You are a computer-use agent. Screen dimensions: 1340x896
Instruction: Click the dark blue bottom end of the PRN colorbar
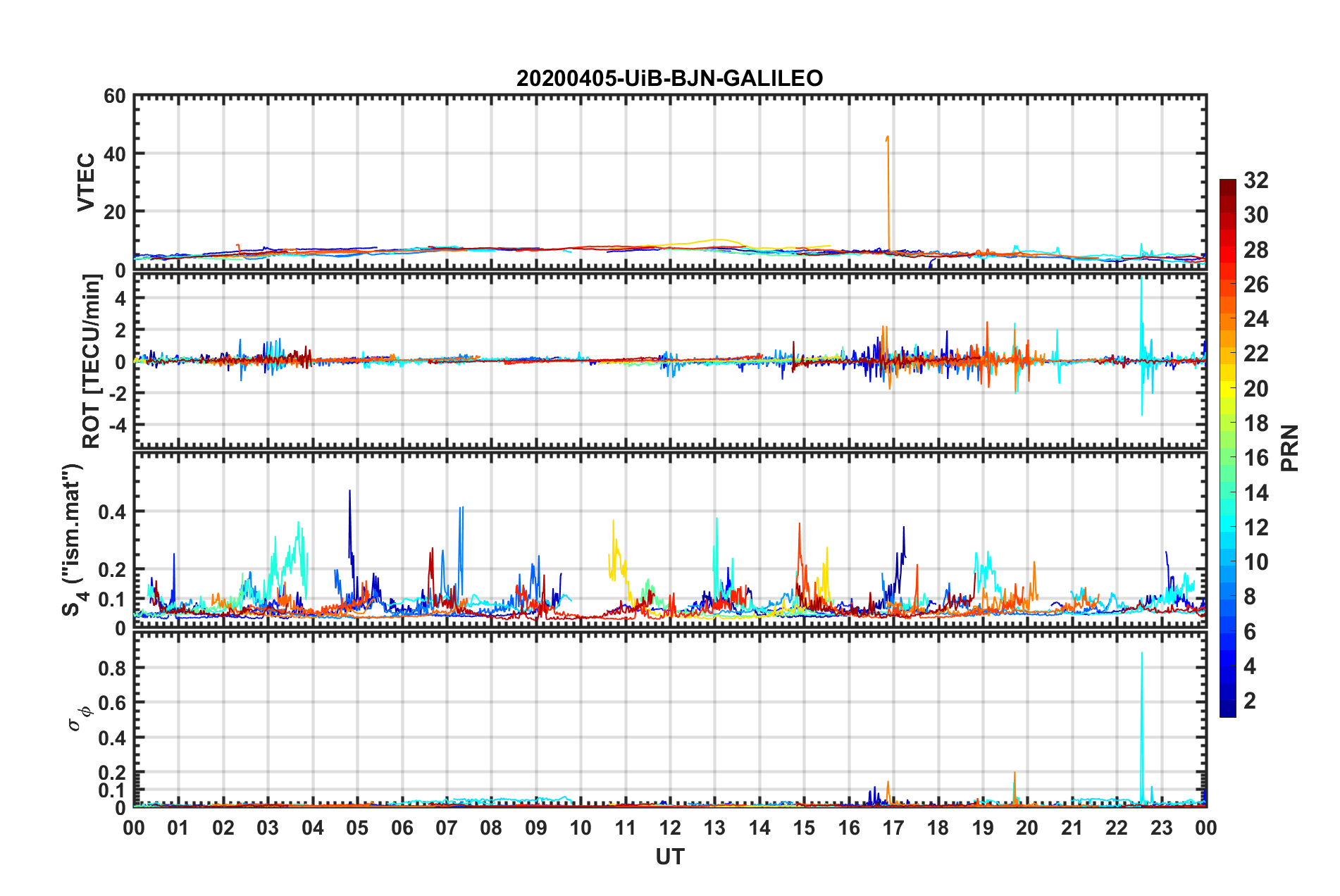click(x=1227, y=710)
